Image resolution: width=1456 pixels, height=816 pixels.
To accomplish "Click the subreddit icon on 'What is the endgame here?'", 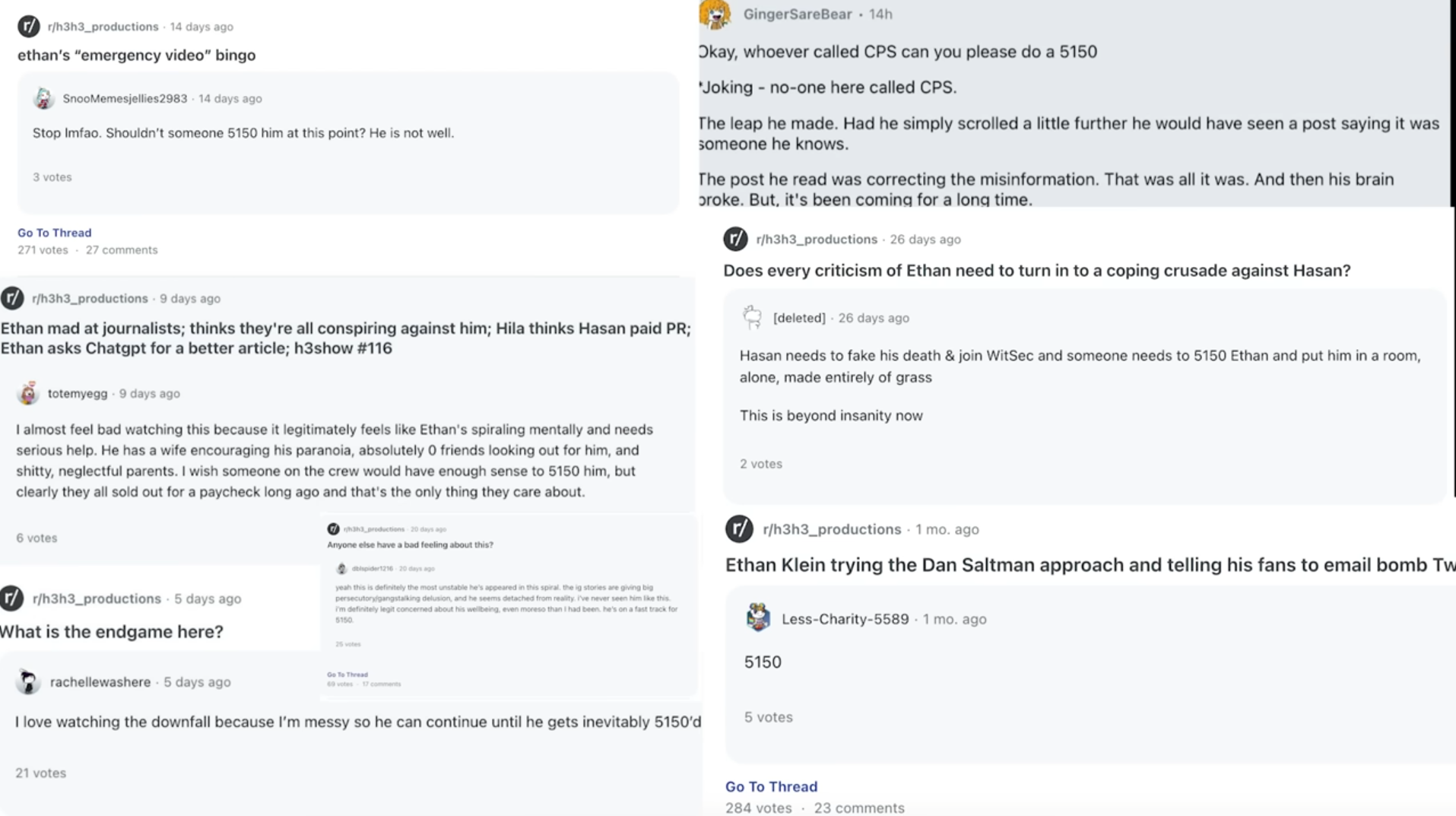I will click(x=11, y=599).
